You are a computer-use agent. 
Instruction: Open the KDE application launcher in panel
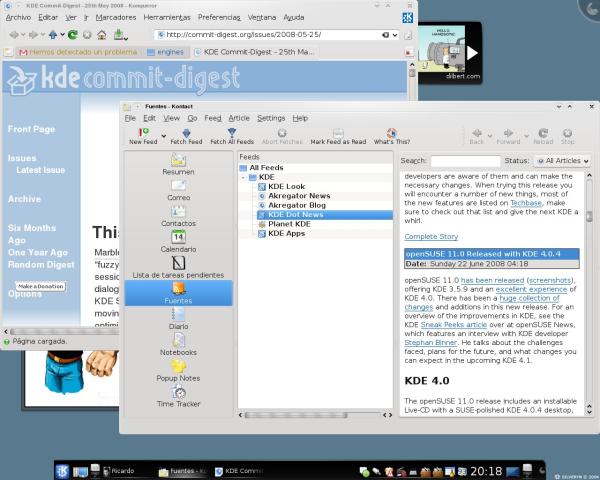pos(62,471)
